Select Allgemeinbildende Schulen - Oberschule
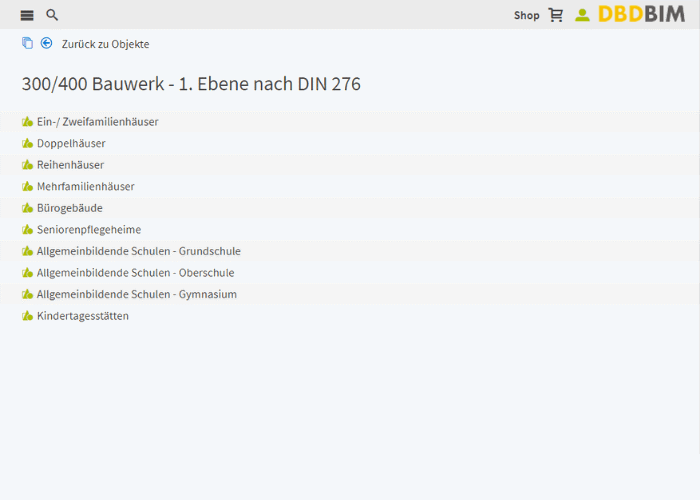The width and height of the screenshot is (700, 500). click(135, 273)
